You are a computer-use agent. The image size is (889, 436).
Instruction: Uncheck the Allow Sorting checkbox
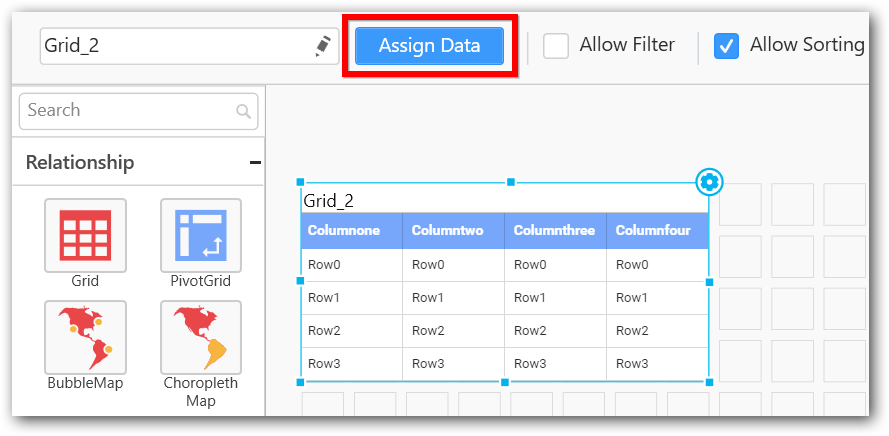point(727,46)
